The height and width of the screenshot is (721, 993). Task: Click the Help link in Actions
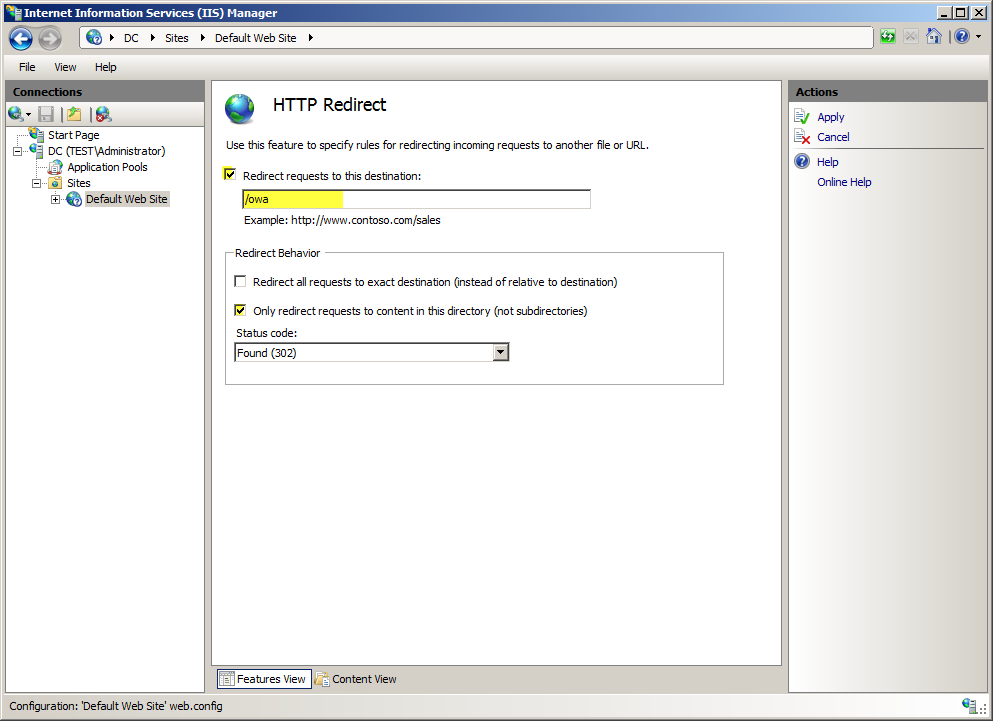[828, 162]
